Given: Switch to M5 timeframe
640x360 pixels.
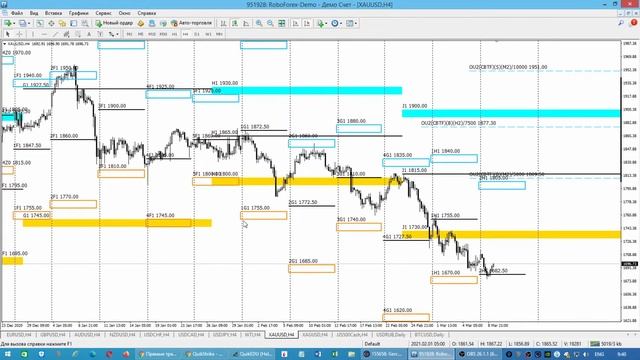Looking at the screenshot, I should (x=140, y=34).
